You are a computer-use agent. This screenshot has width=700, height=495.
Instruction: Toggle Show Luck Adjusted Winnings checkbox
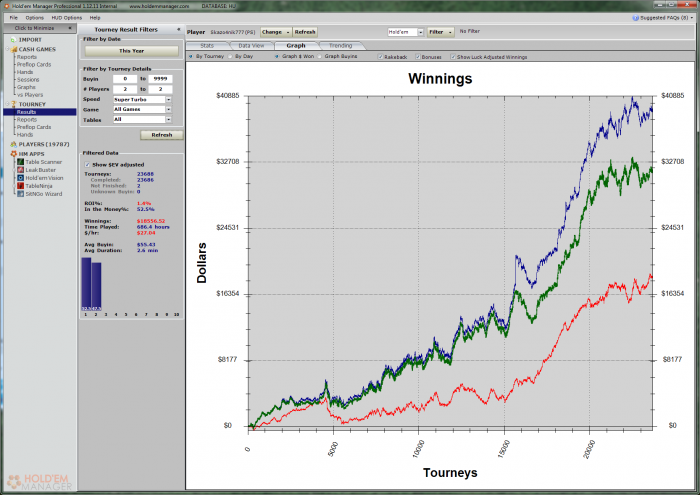453,57
